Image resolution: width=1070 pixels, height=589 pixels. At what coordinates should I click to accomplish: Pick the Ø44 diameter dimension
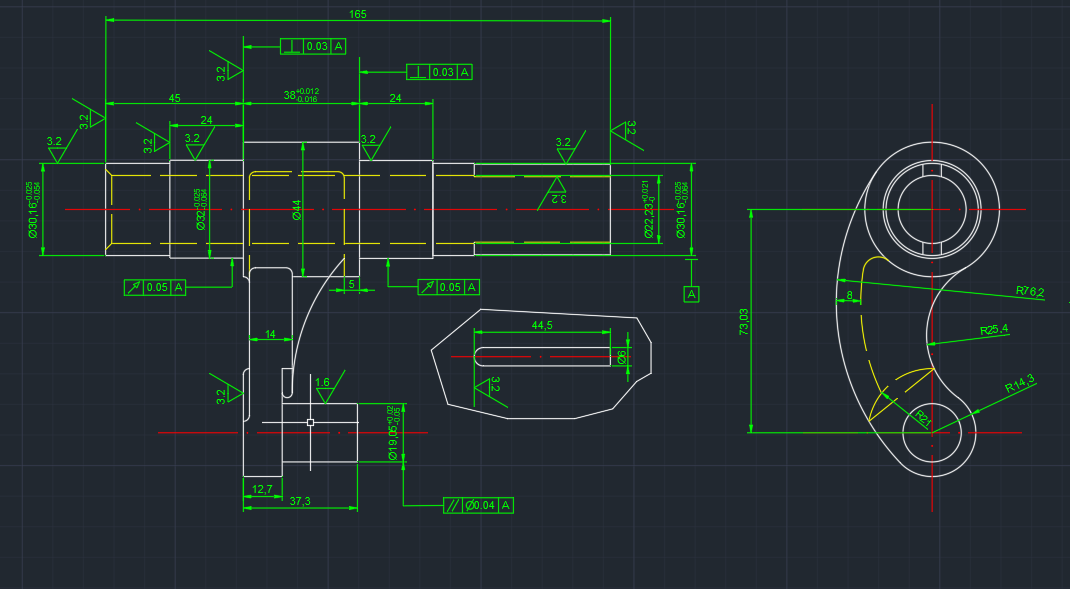[x=297, y=209]
